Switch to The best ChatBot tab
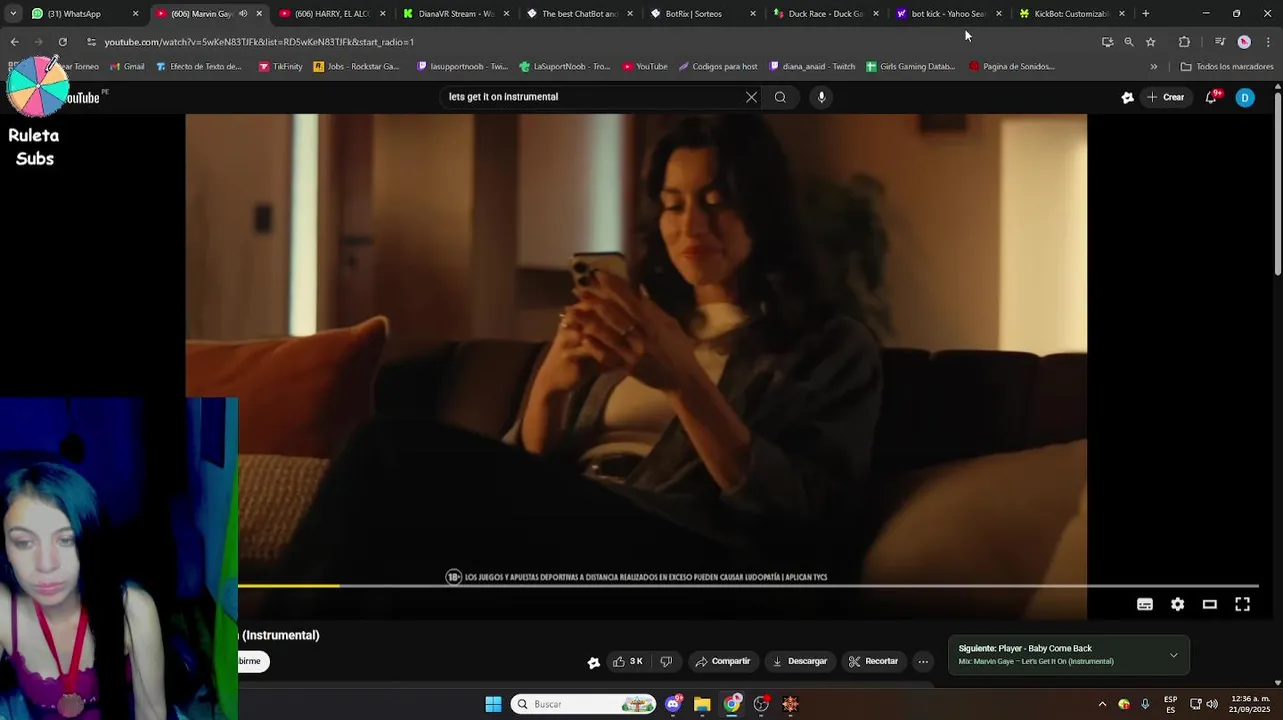This screenshot has width=1283, height=720. (x=578, y=14)
